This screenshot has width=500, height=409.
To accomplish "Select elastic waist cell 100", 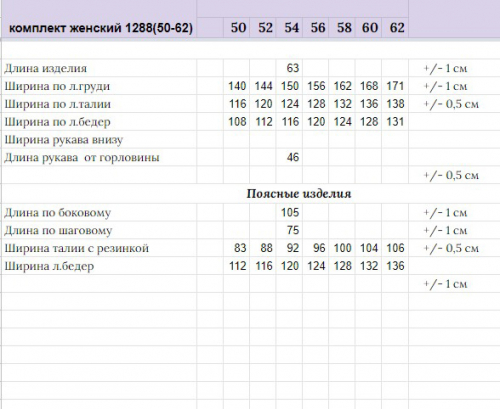I will pos(342,248).
